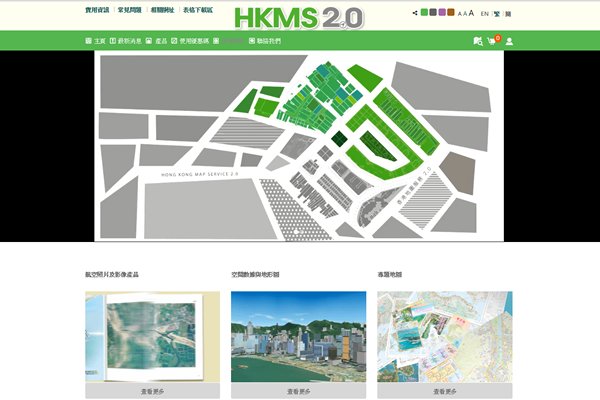Go to 主頁 in the navigation bar
The image size is (600, 400).
(x=100, y=41)
